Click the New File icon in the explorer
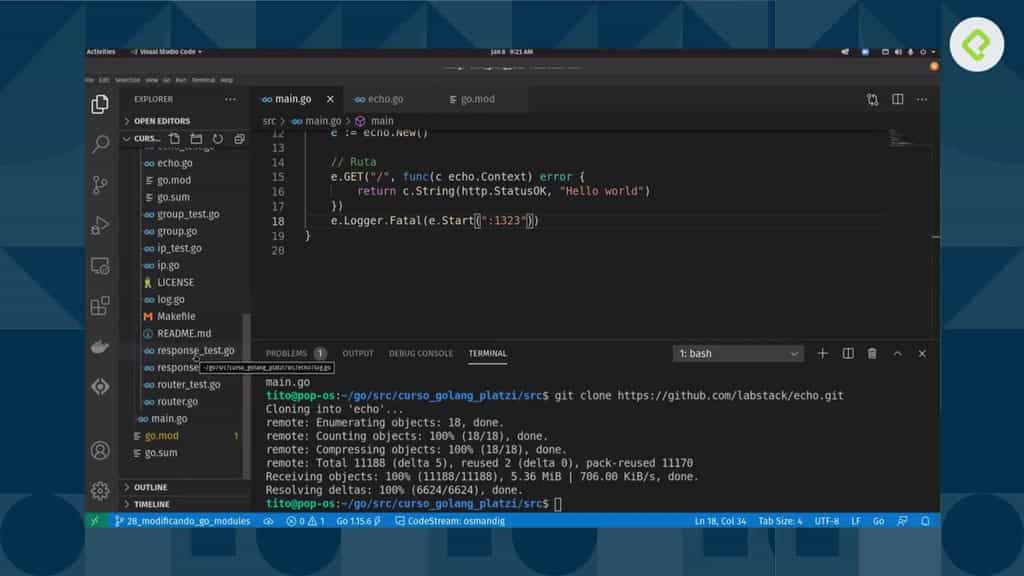This screenshot has height=576, width=1024. (174, 138)
